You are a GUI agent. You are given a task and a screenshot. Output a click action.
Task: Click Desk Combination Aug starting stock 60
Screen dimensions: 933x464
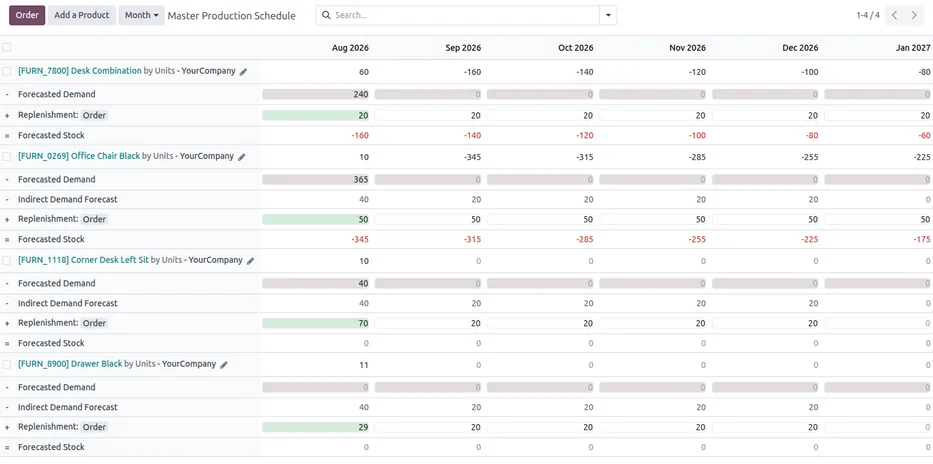coord(364,72)
